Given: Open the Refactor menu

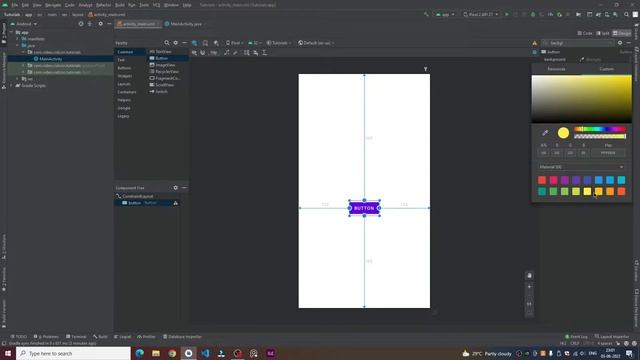Looking at the screenshot, I should (103, 5).
